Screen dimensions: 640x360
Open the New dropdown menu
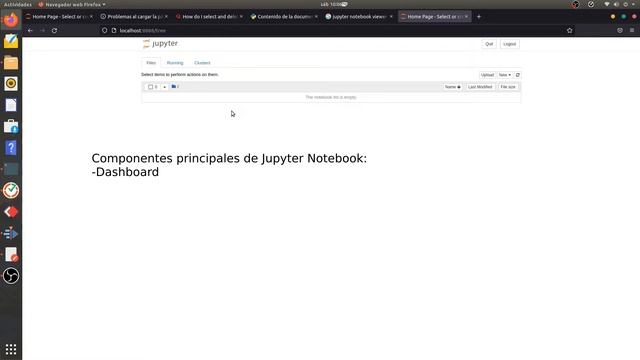click(x=504, y=75)
